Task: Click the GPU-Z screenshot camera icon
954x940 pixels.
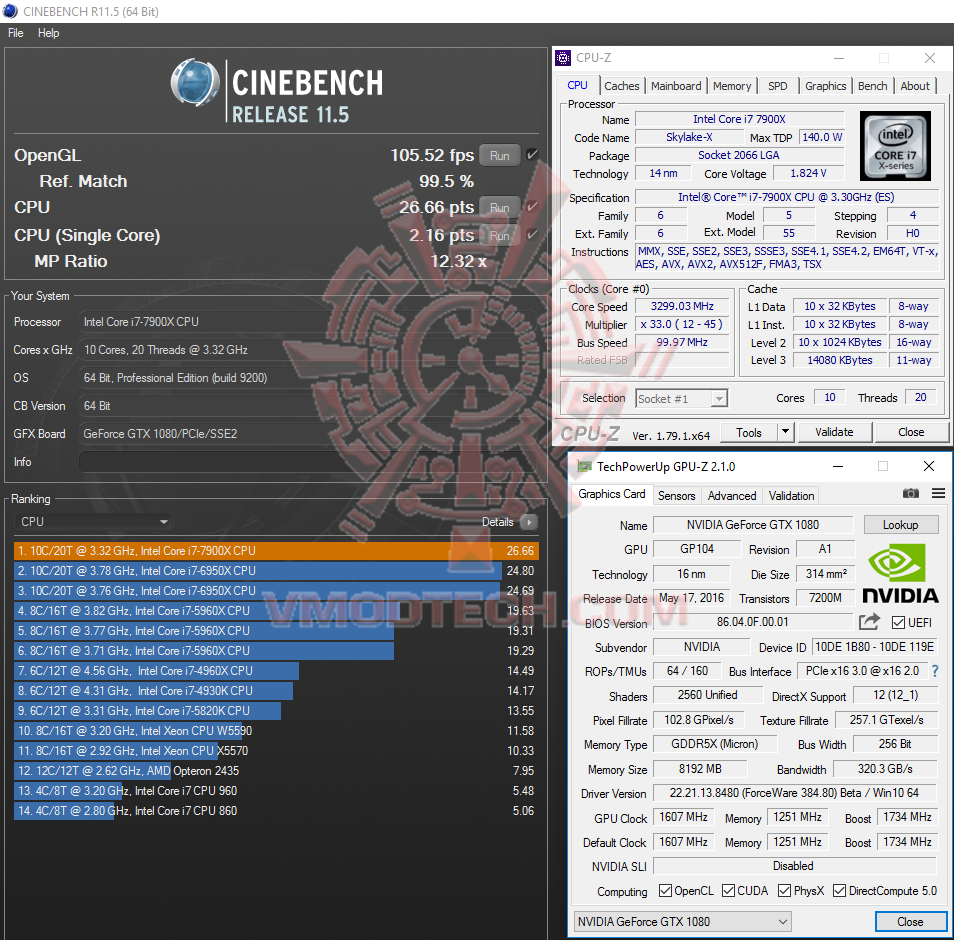Action: (x=910, y=493)
